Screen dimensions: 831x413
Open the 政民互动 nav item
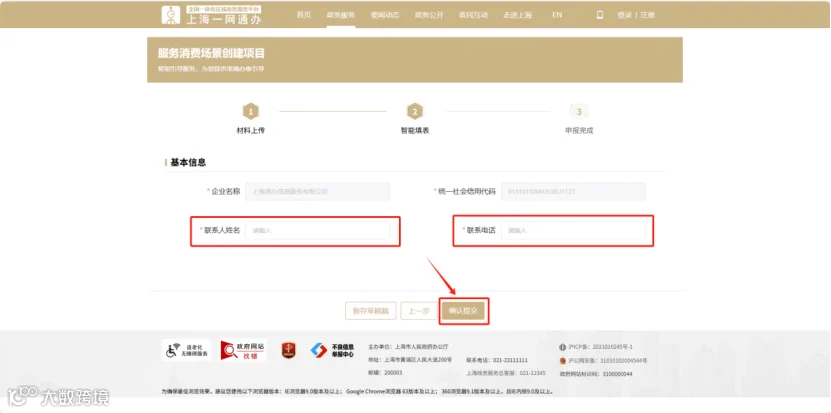pos(473,15)
